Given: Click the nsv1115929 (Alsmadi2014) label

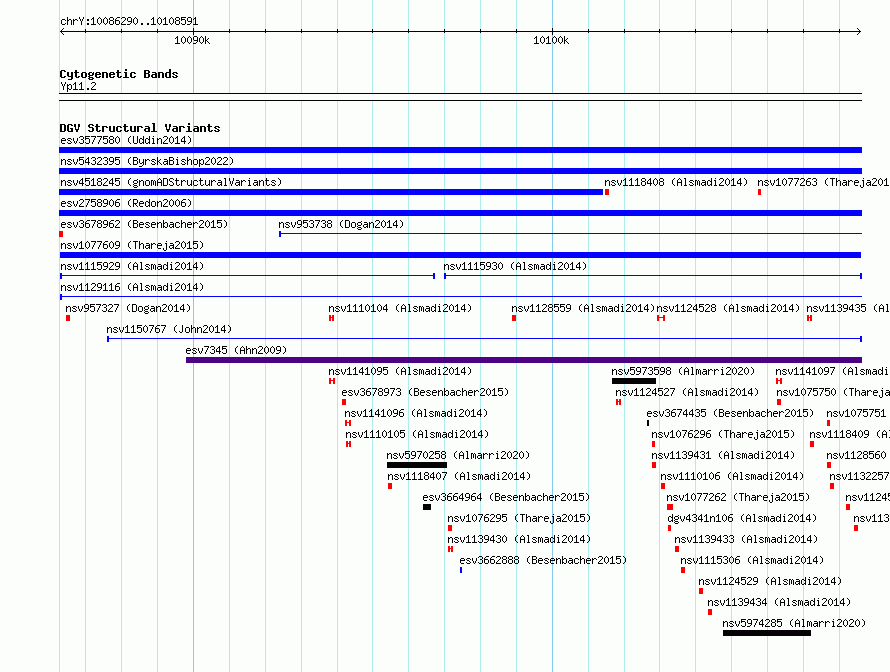Looking at the screenshot, I should pos(132,266).
